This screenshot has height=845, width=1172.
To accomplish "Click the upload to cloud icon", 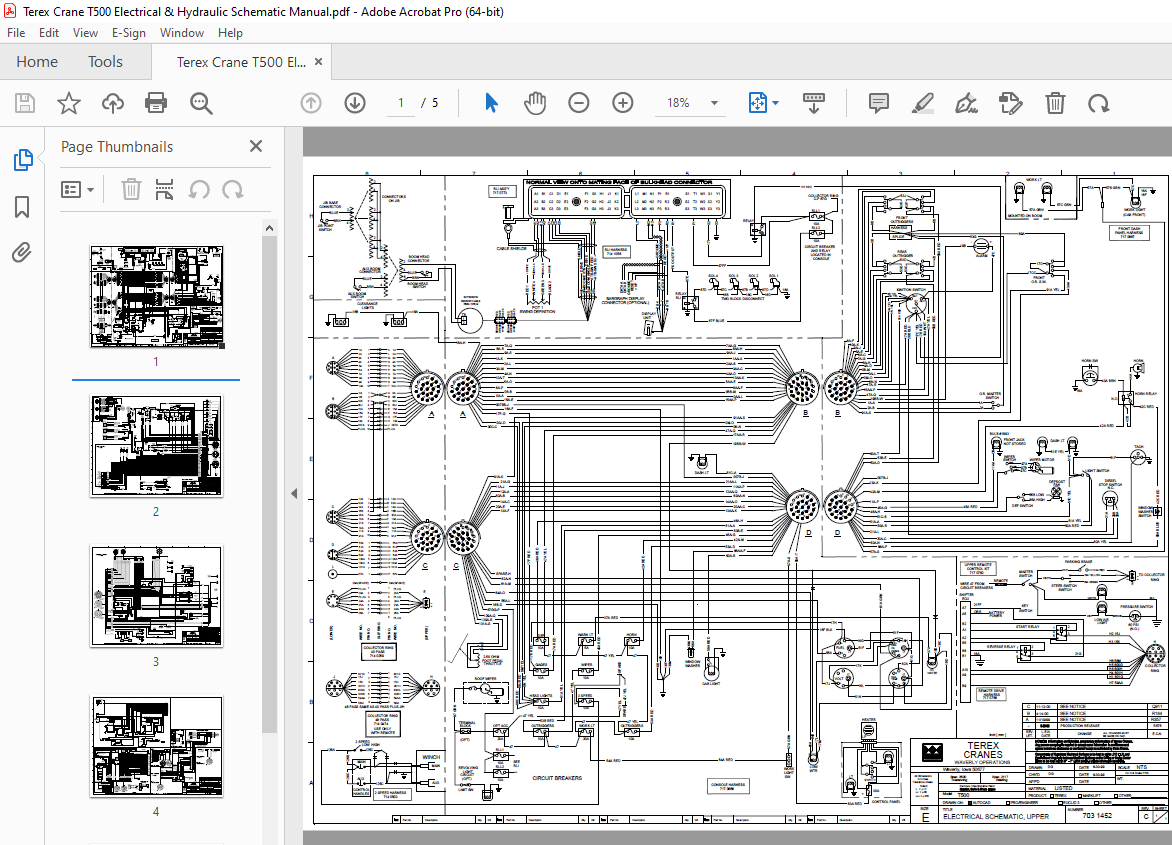I will pyautogui.click(x=113, y=103).
